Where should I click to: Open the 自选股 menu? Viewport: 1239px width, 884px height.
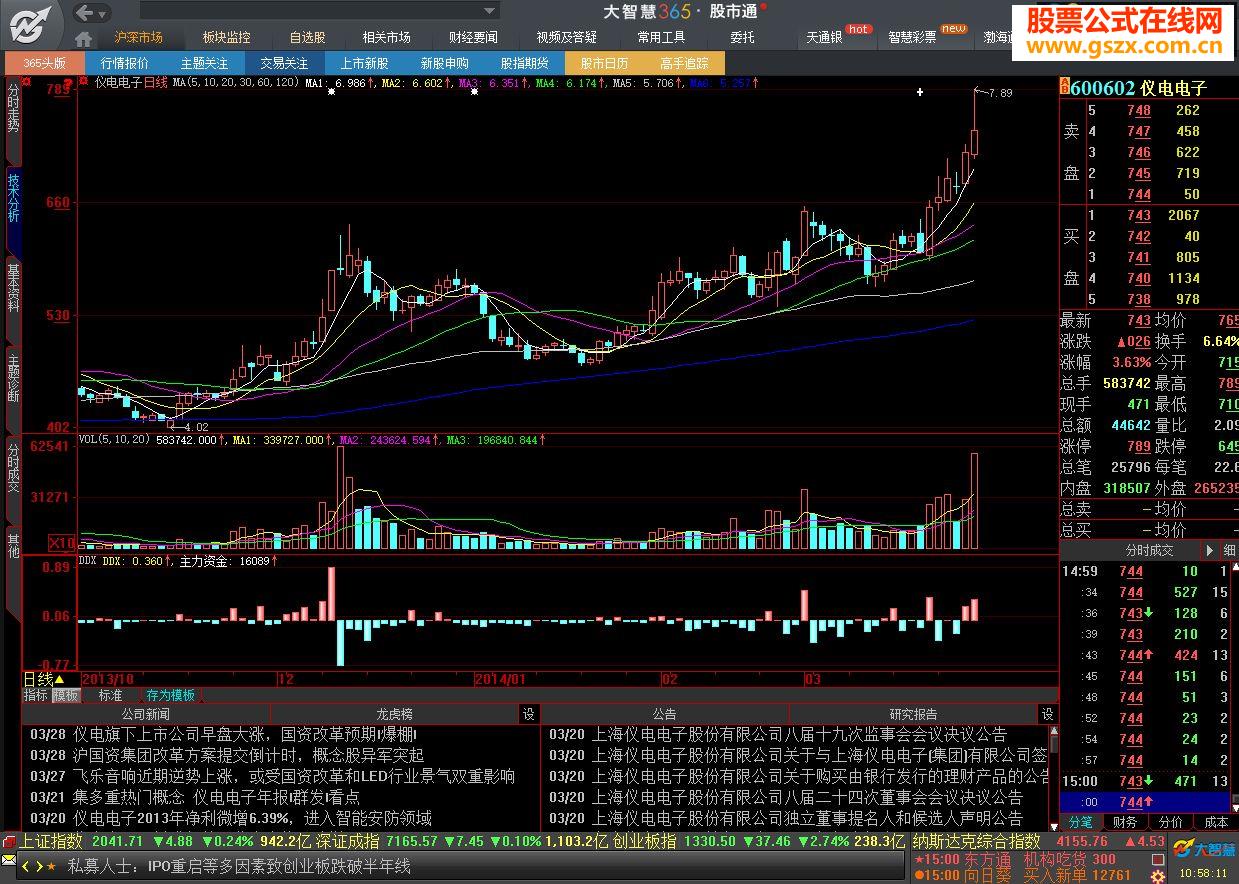(x=307, y=37)
